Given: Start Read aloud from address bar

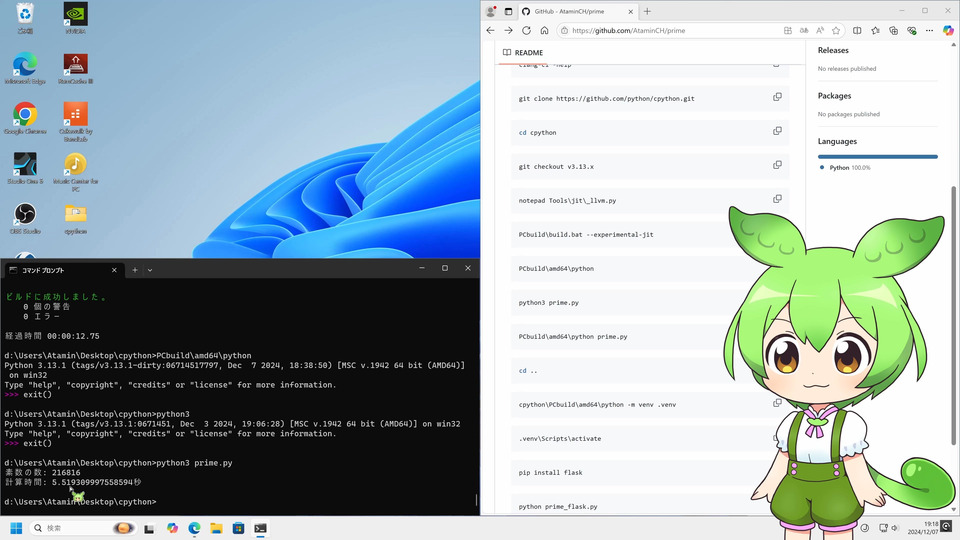Looking at the screenshot, I should 820,30.
